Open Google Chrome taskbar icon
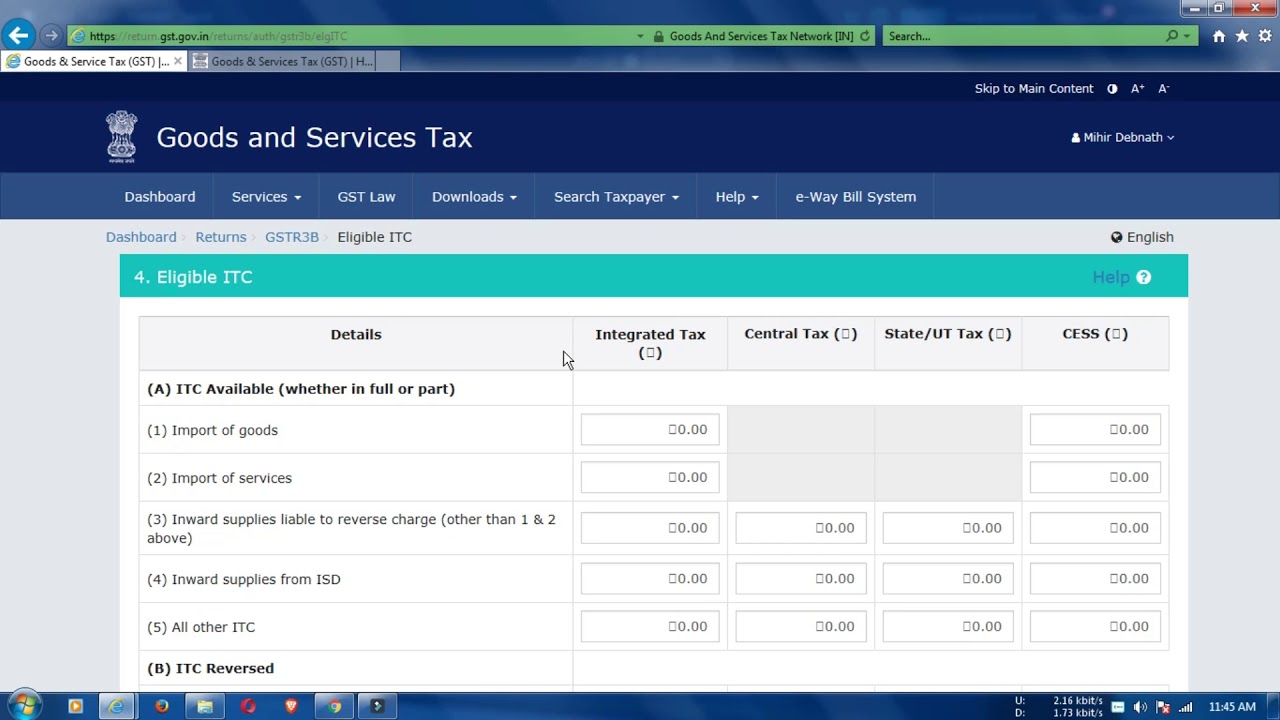This screenshot has width=1280, height=720. [x=334, y=706]
